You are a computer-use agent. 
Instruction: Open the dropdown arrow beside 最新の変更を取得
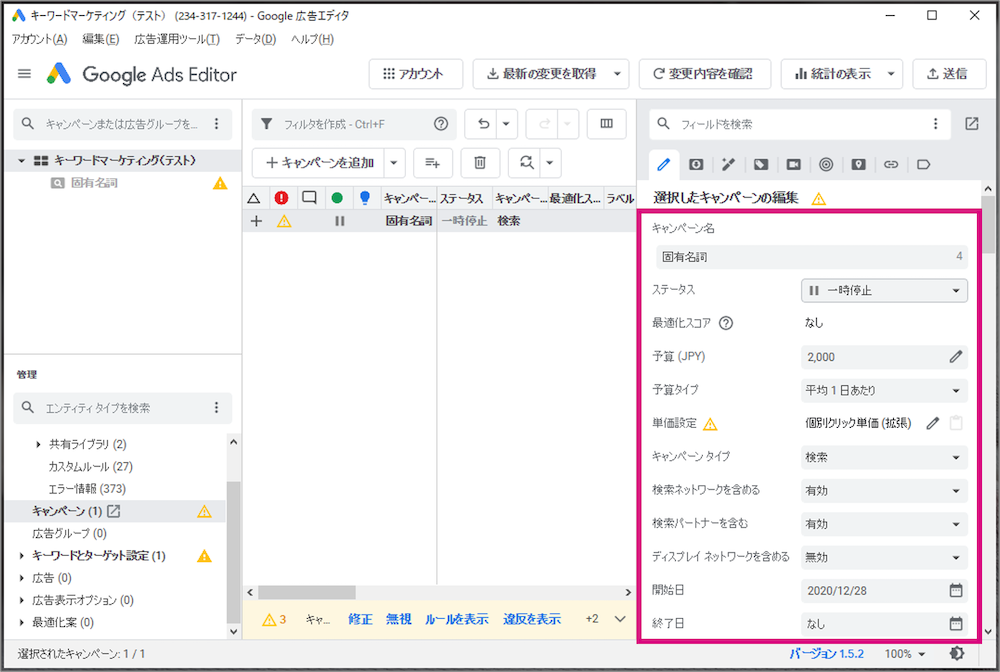(617, 74)
